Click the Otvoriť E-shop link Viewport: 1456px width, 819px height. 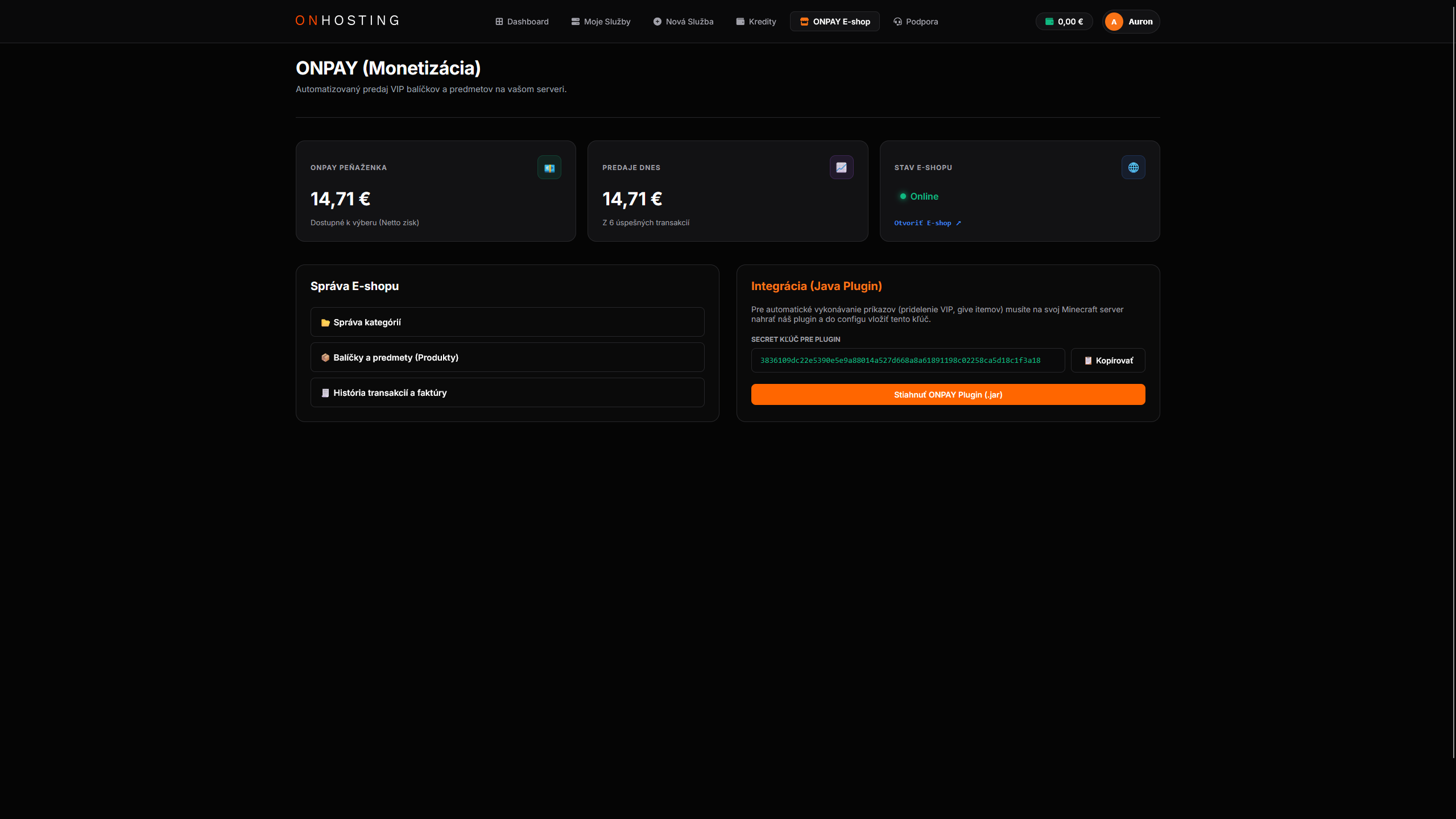927,223
